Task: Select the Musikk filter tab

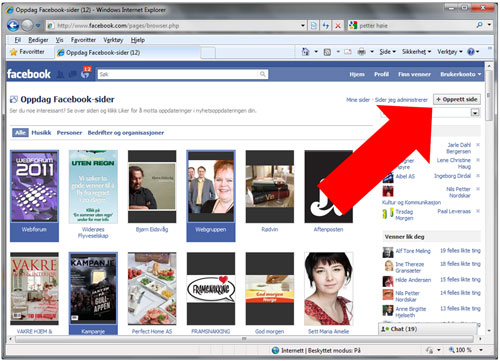Action: (41, 133)
